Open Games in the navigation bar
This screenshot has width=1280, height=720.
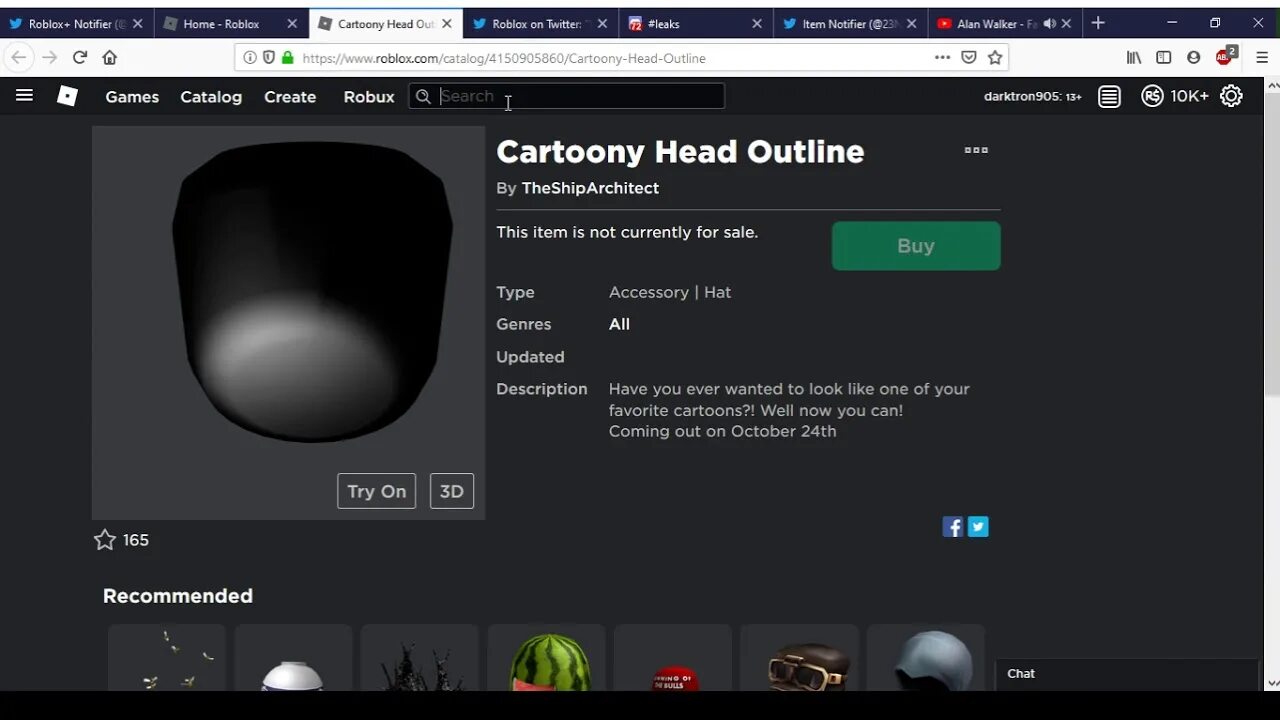tap(132, 96)
